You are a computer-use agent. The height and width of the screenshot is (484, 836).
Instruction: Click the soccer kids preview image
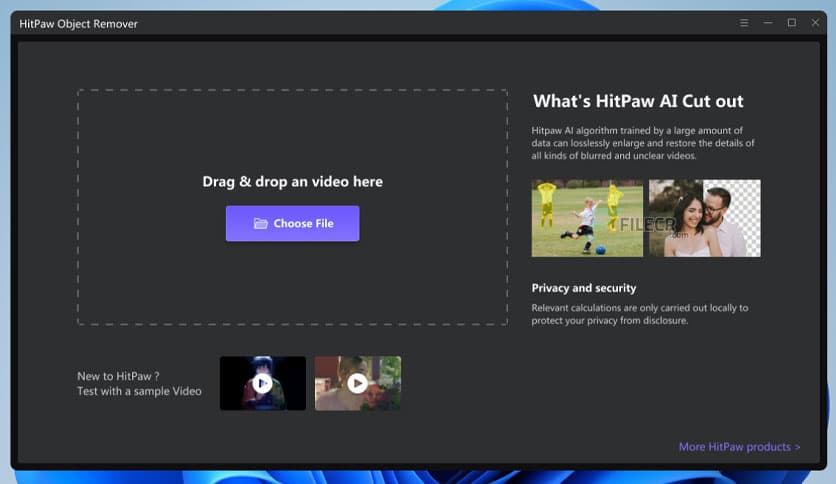tap(587, 218)
